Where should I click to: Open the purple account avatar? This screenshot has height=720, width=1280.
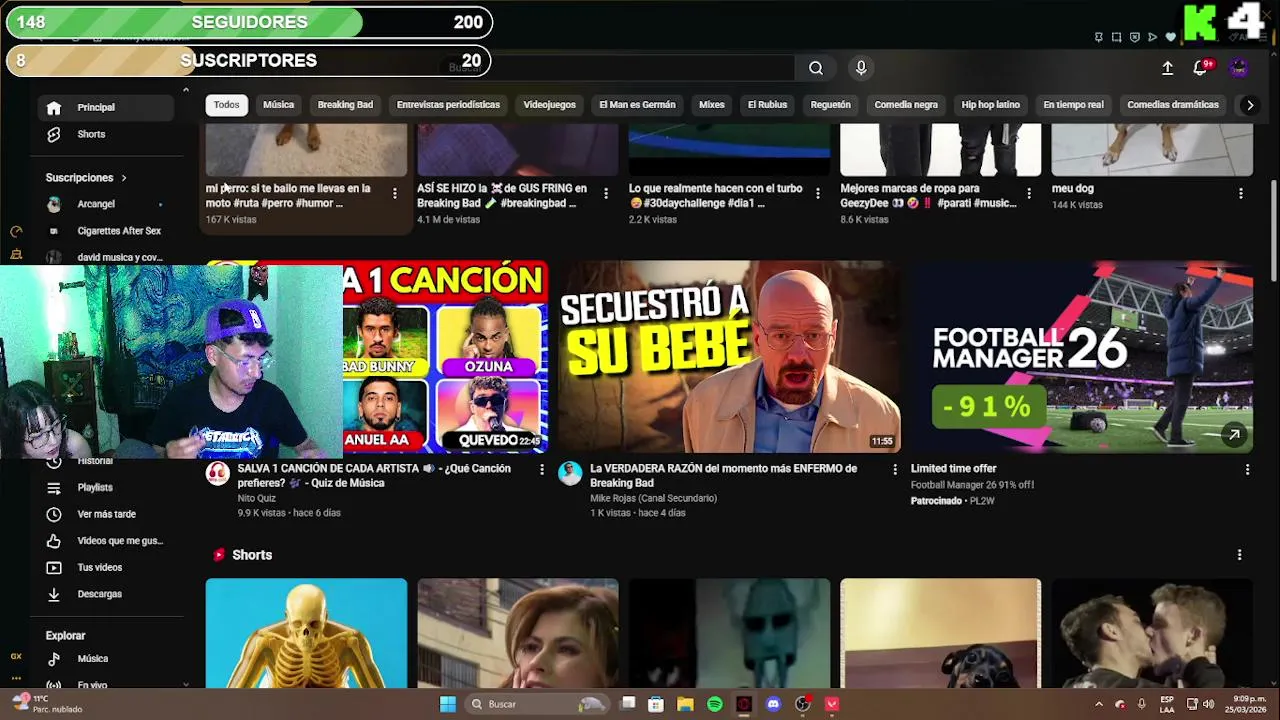pos(1239,68)
